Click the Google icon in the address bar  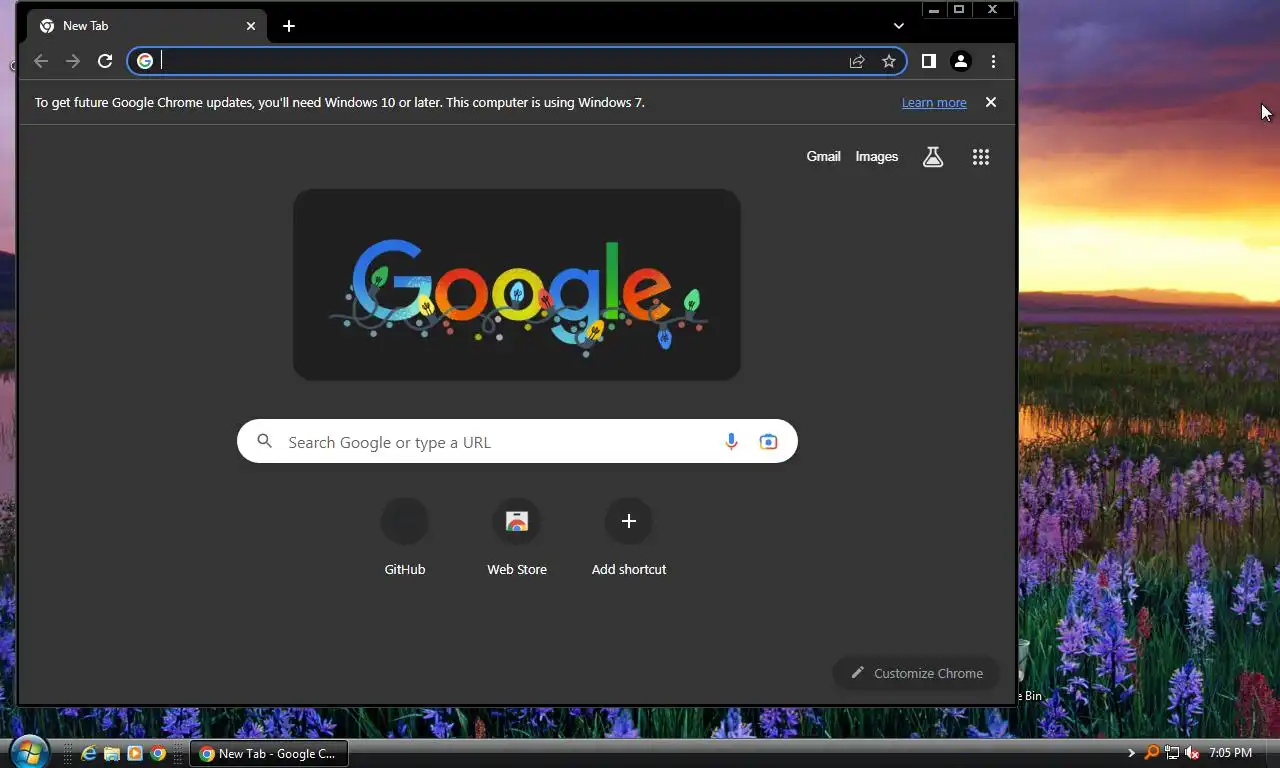[x=145, y=61]
